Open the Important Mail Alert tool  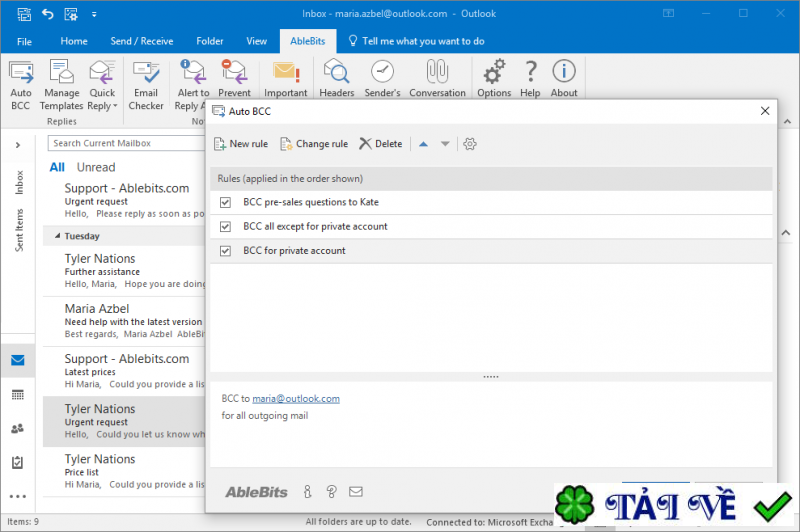pyautogui.click(x=286, y=79)
